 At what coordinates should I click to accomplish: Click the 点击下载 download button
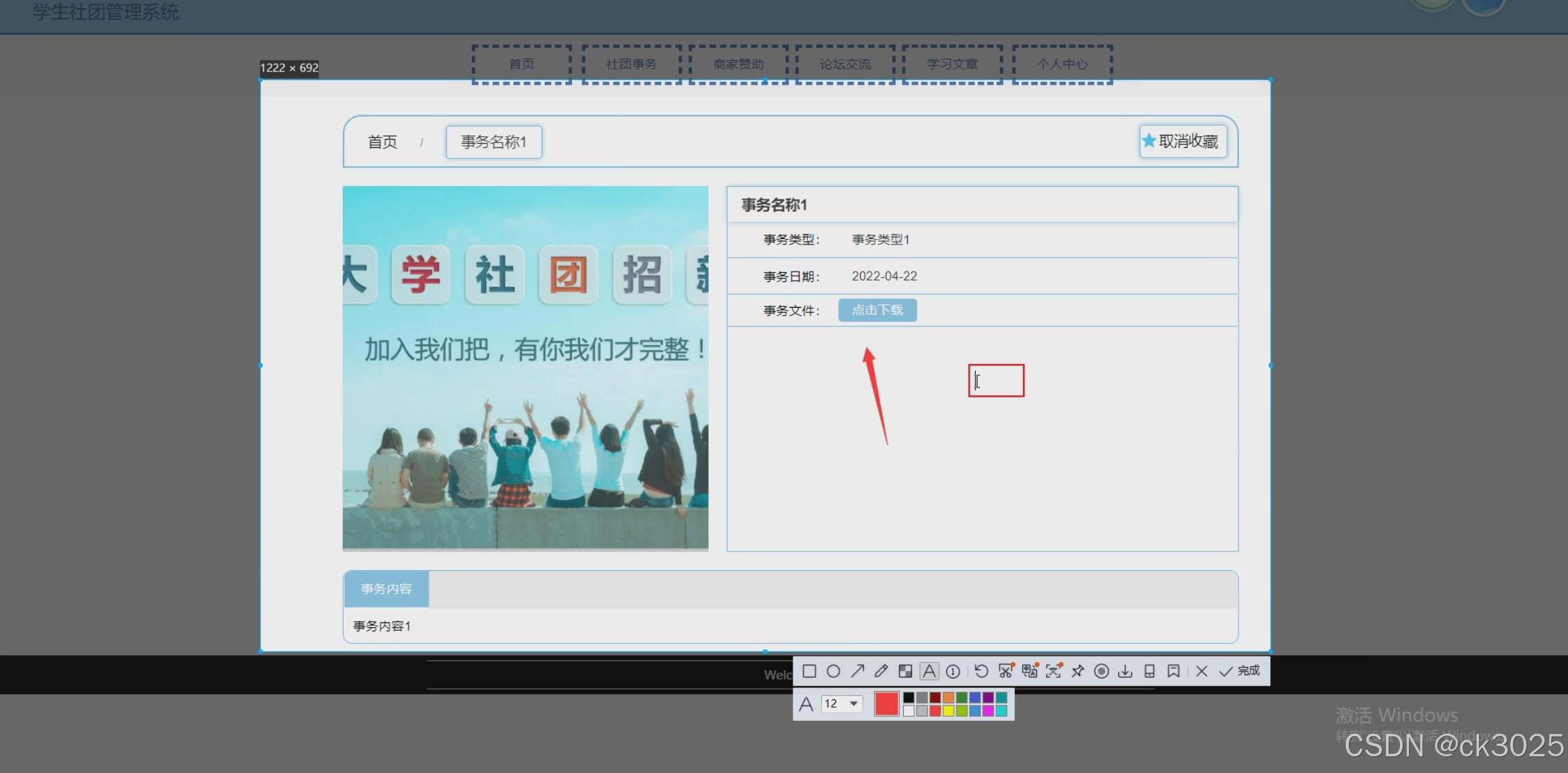[877, 310]
